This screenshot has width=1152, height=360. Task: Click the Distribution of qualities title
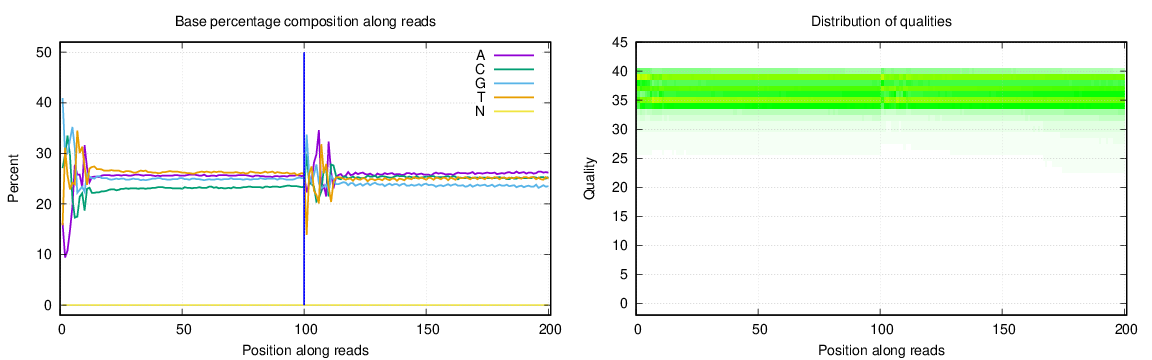click(881, 22)
